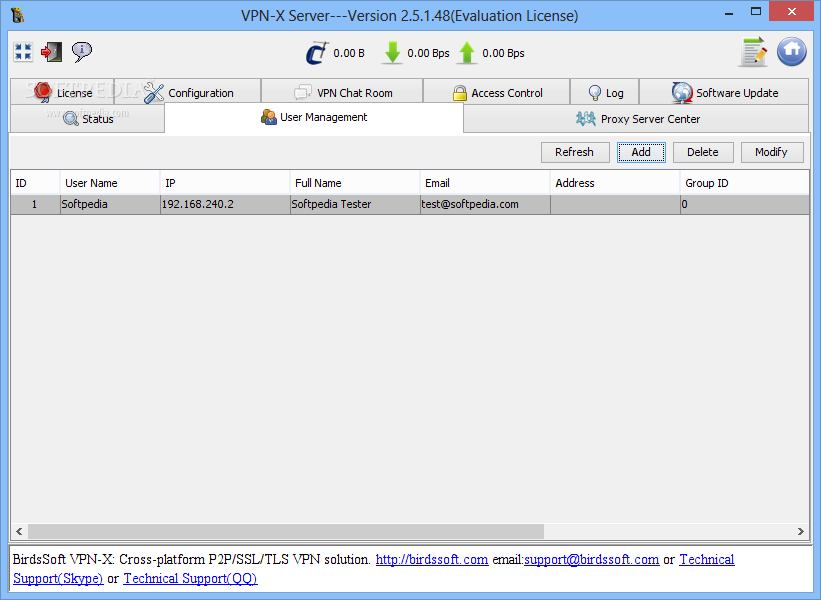The height and width of the screenshot is (600, 821).
Task: Click the Softpedia Tester full name cell
Action: (x=355, y=204)
